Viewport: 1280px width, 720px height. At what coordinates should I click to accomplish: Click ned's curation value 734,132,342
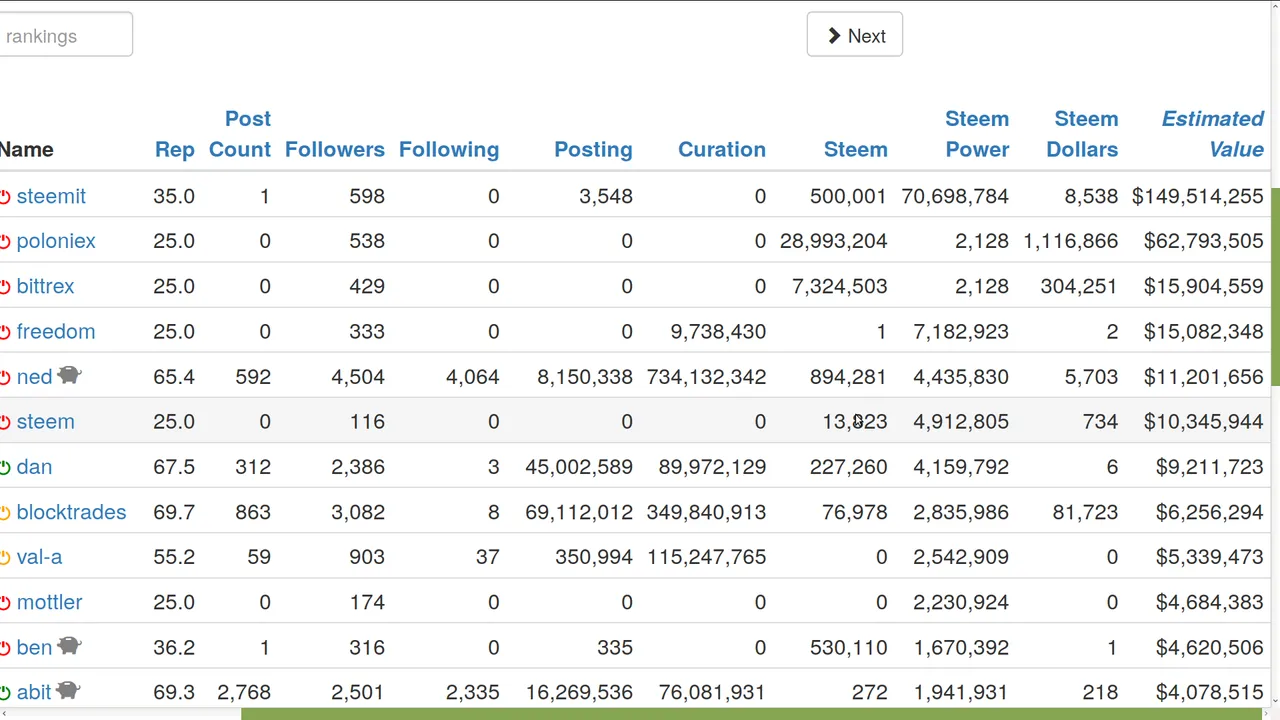click(707, 377)
